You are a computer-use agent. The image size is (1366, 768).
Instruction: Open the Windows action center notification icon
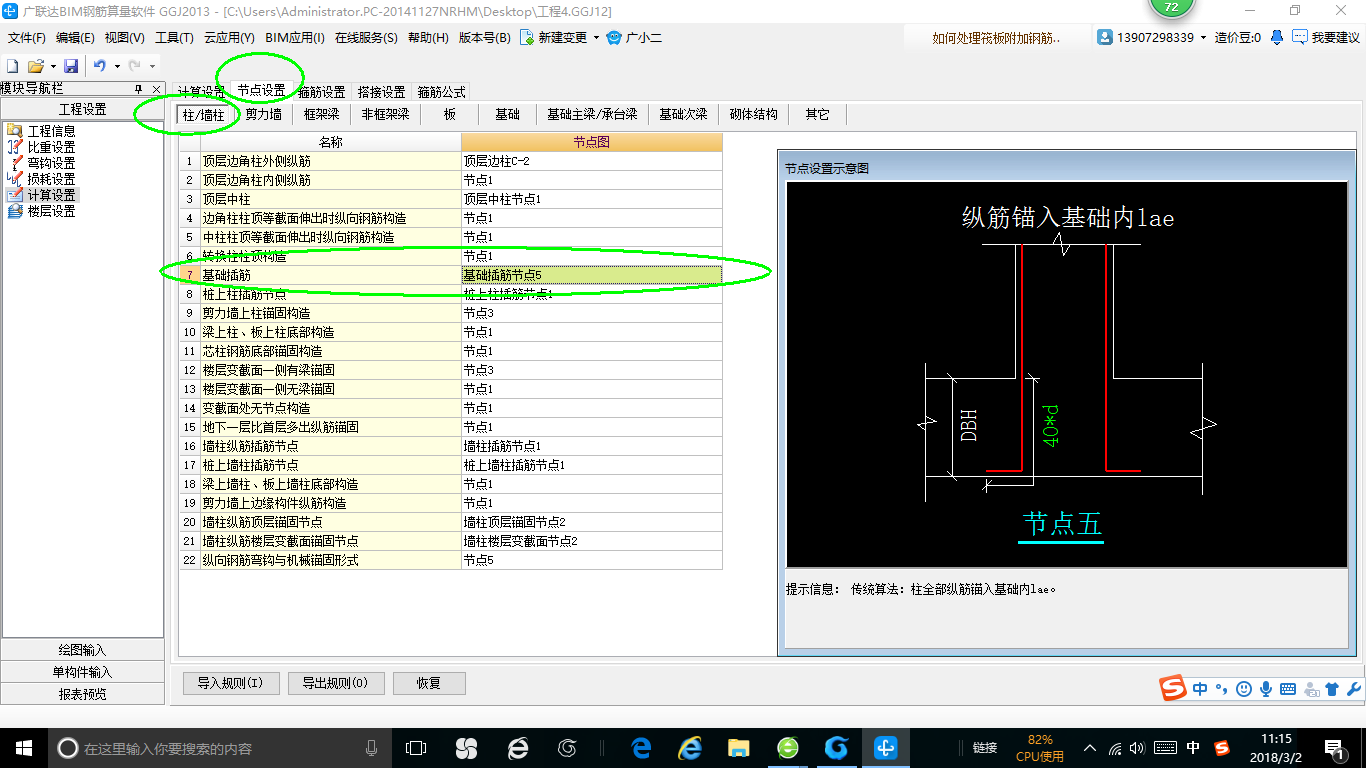coord(1333,748)
